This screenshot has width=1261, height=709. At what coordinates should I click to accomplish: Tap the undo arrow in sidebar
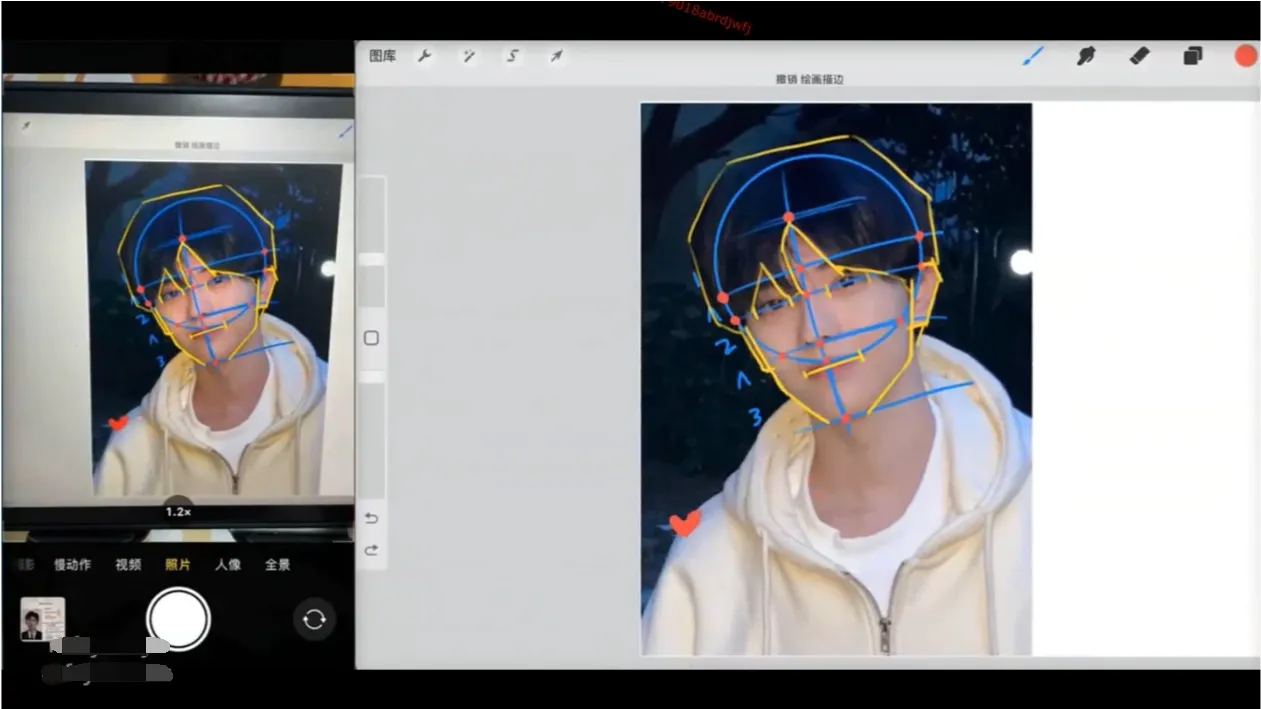[371, 517]
